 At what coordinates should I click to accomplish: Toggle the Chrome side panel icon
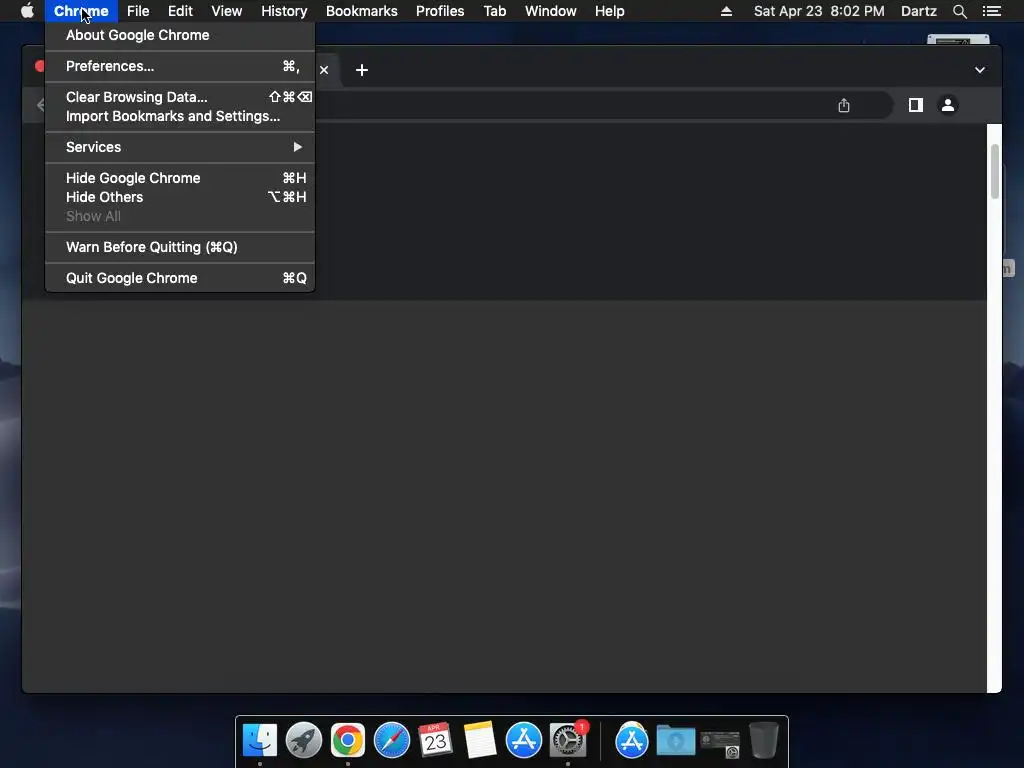click(916, 105)
